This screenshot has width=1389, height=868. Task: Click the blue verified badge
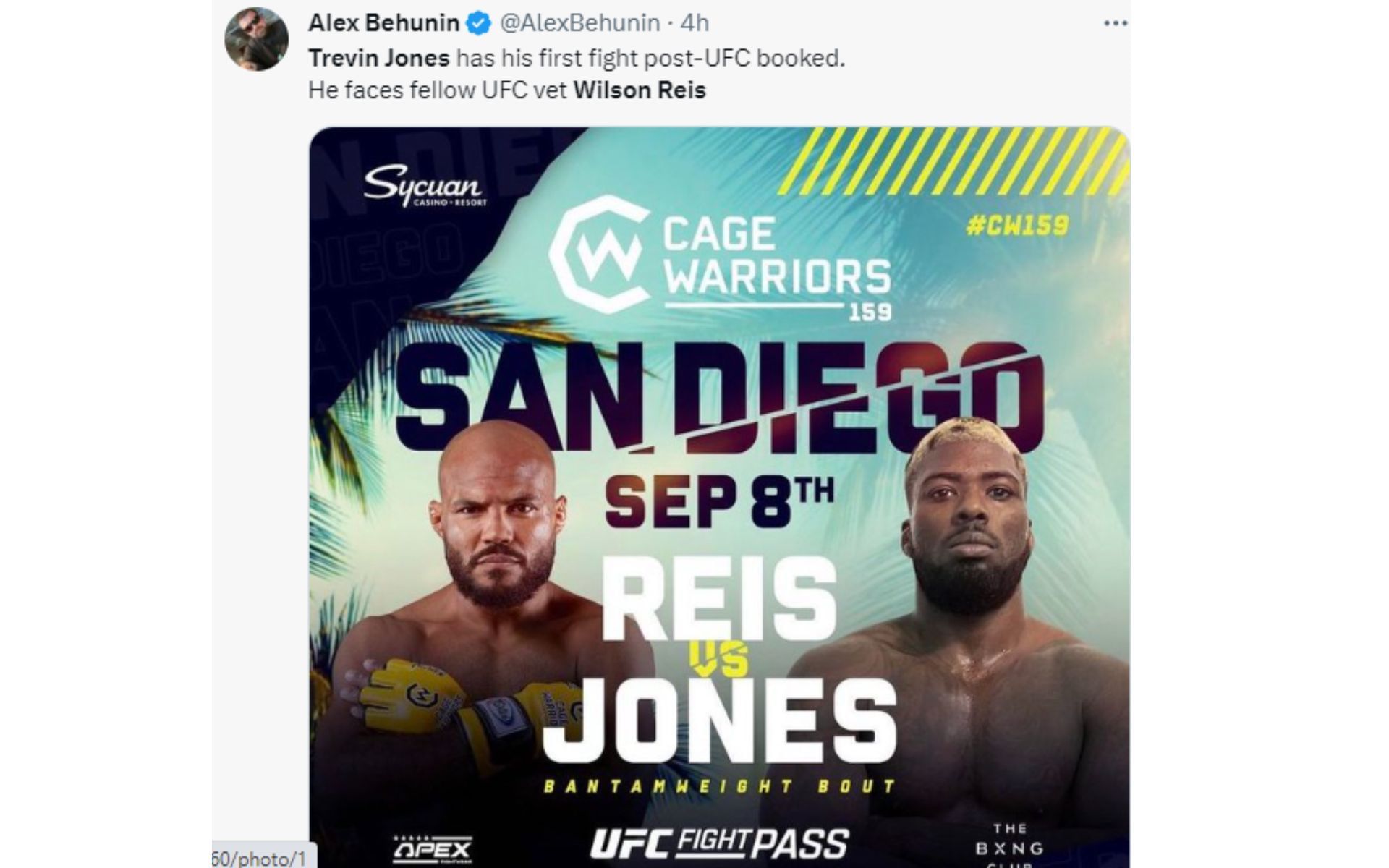477,23
